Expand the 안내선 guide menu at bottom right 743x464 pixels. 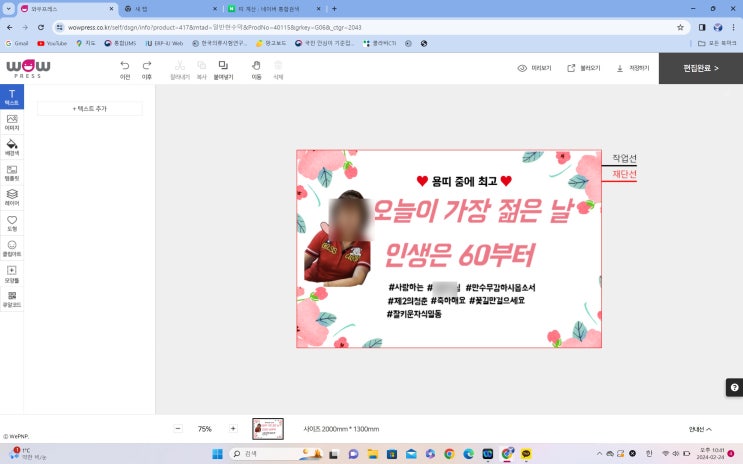[700, 428]
